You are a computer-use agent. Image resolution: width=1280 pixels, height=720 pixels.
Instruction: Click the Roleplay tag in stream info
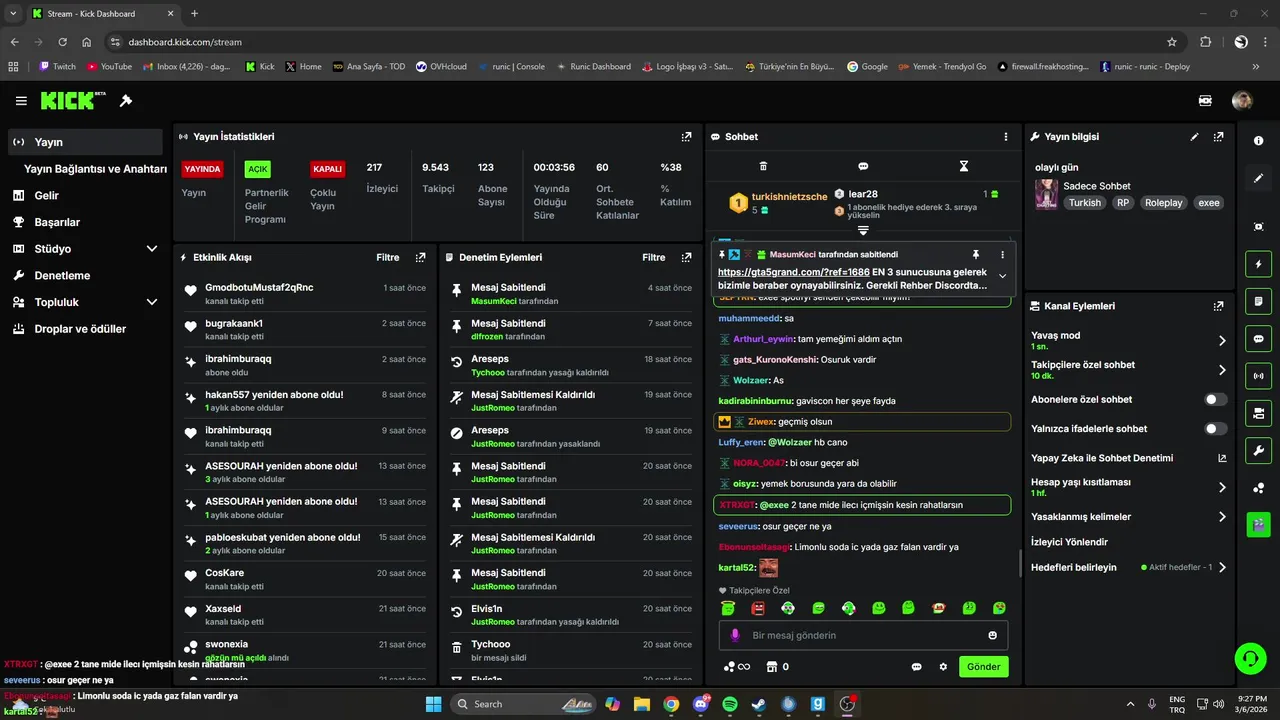coord(1163,203)
